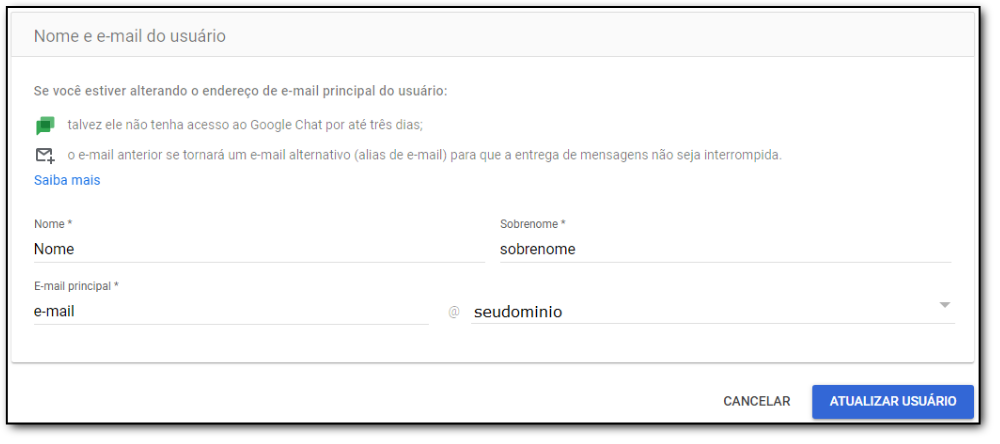Click the CANCELAR button
This screenshot has height=444, width=1000.
756,401
